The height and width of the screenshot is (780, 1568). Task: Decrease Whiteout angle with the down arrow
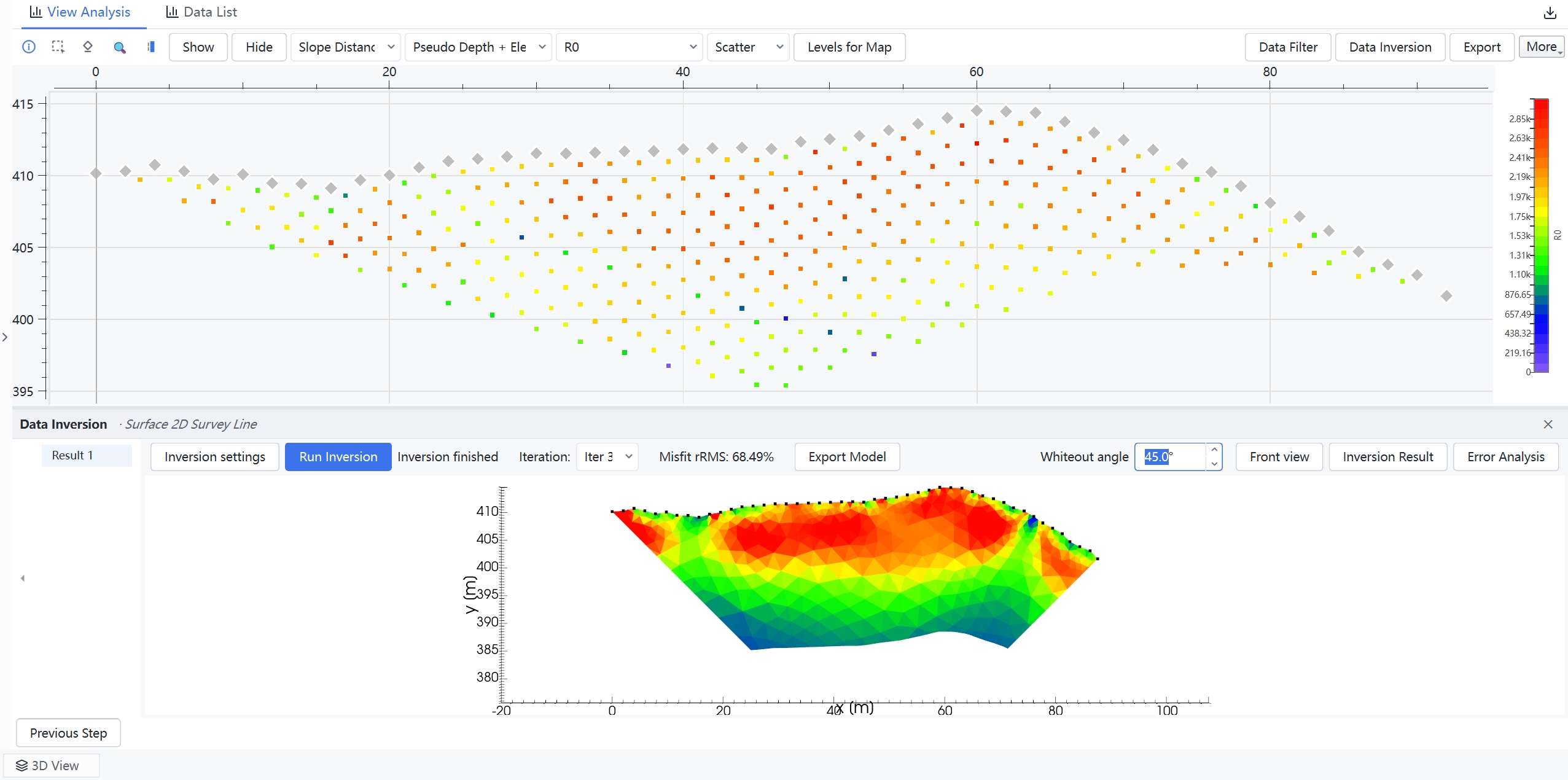coord(1214,464)
